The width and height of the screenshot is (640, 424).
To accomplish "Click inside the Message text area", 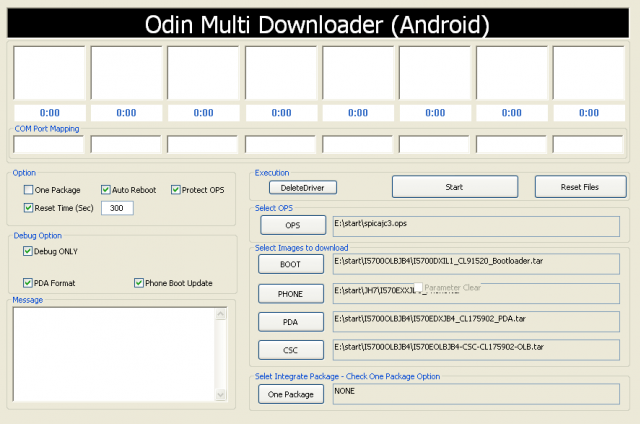I will pos(114,354).
